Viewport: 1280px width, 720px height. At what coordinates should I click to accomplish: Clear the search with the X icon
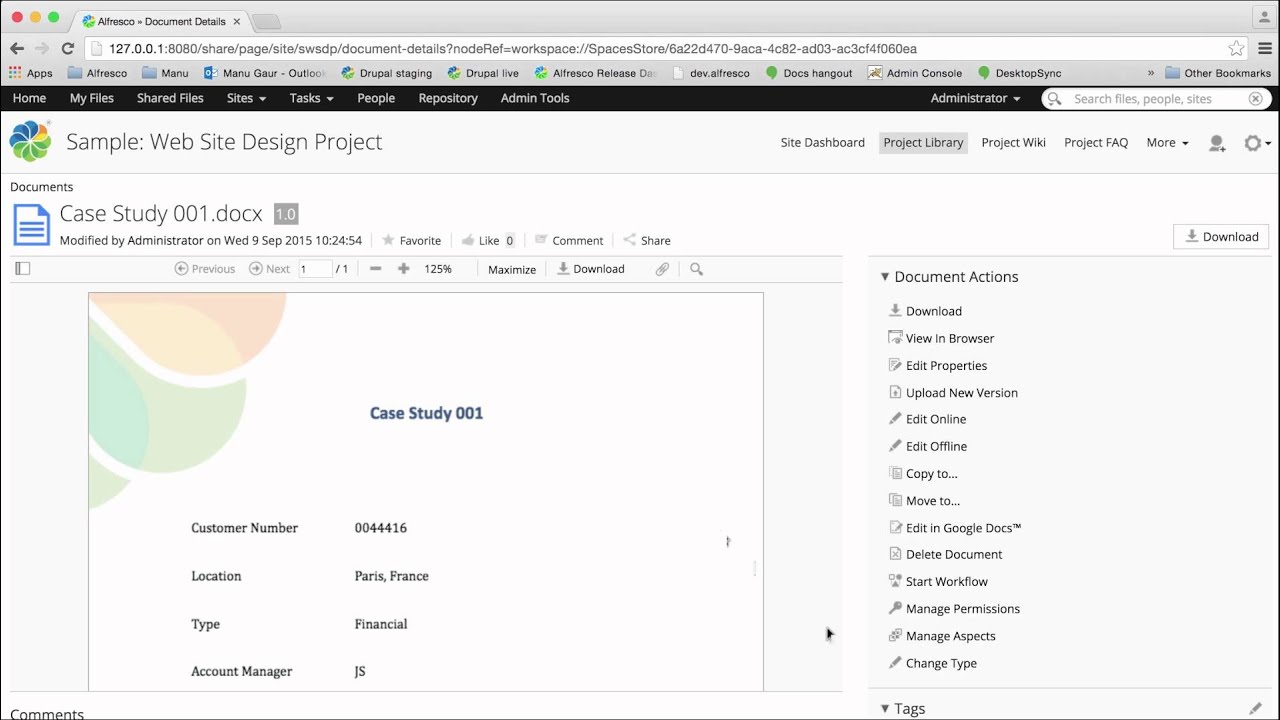[1256, 99]
